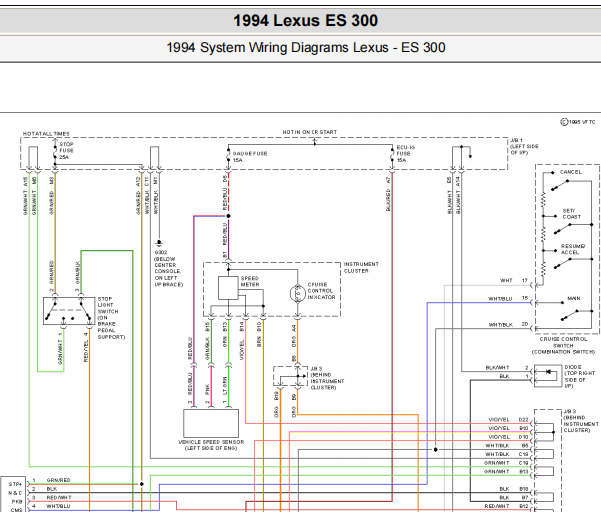This screenshot has height=512, width=601.
Task: Click the stop light switch symbol box
Action: click(x=69, y=311)
